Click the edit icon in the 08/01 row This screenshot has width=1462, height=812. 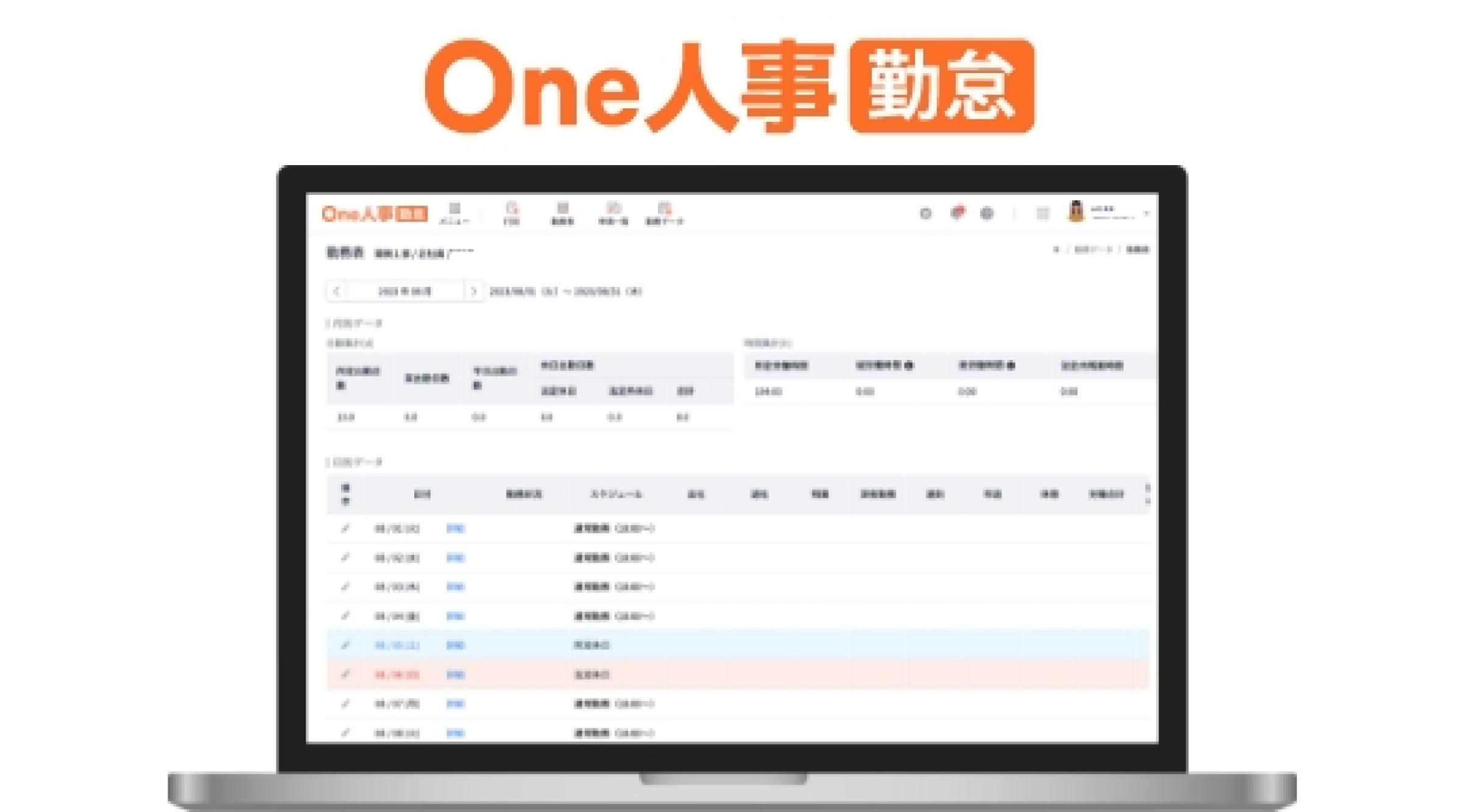point(345,528)
